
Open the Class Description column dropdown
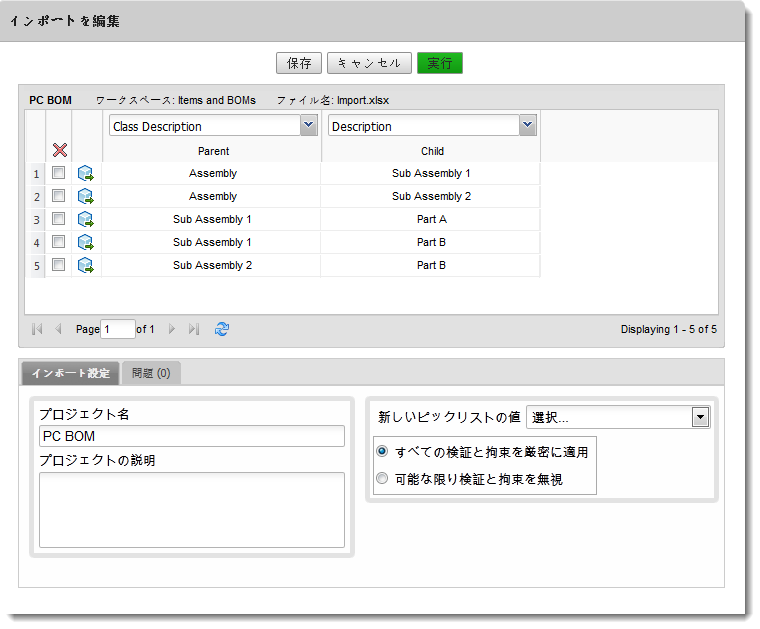pos(309,125)
